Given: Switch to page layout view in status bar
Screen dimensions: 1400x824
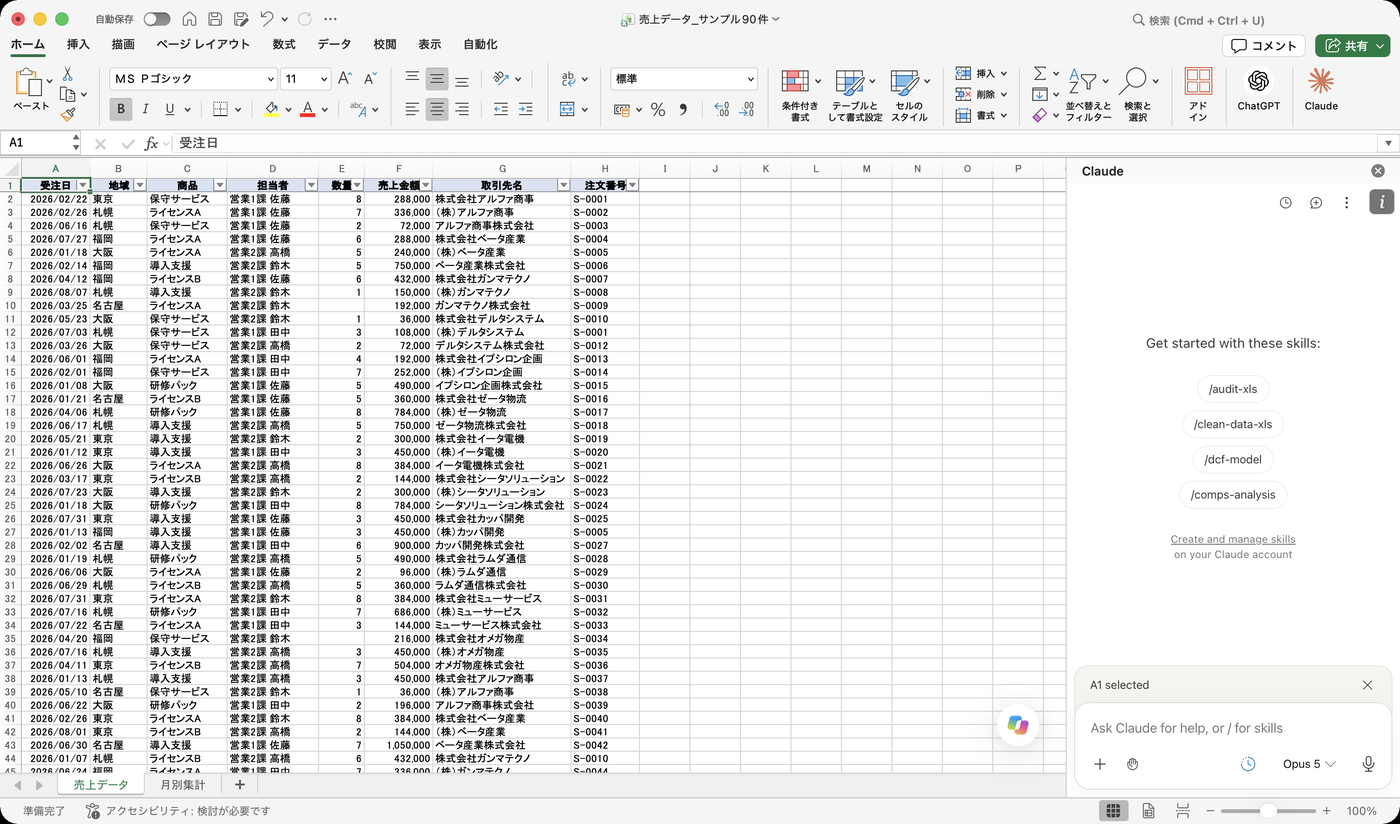Looking at the screenshot, I should [x=1148, y=811].
